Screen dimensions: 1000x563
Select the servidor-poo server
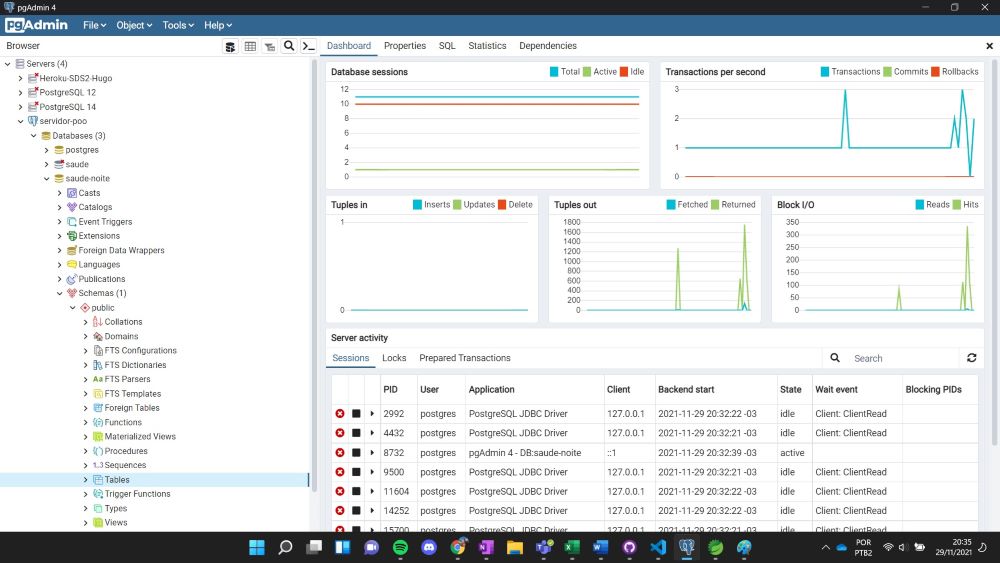pyautogui.click(x=63, y=121)
